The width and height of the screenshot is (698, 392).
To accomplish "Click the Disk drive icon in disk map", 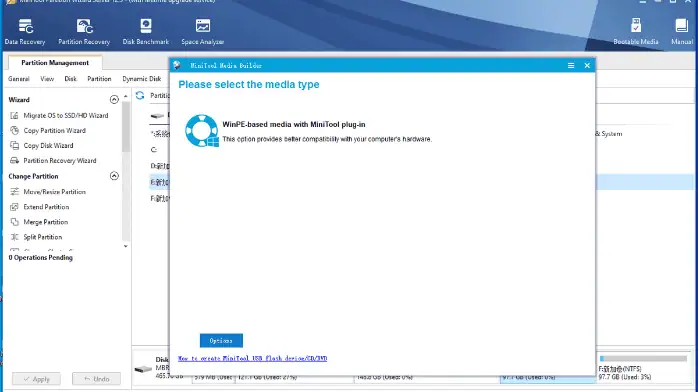I will [143, 369].
